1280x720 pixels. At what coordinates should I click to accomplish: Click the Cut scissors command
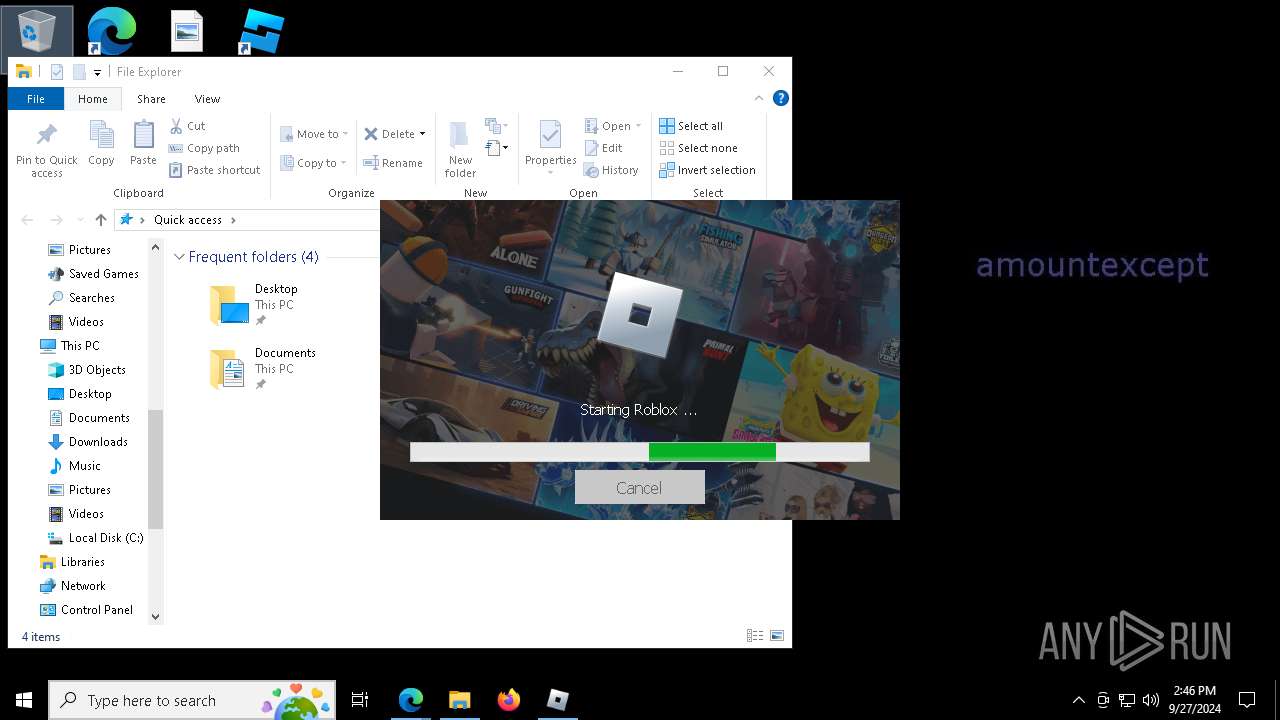[187, 126]
